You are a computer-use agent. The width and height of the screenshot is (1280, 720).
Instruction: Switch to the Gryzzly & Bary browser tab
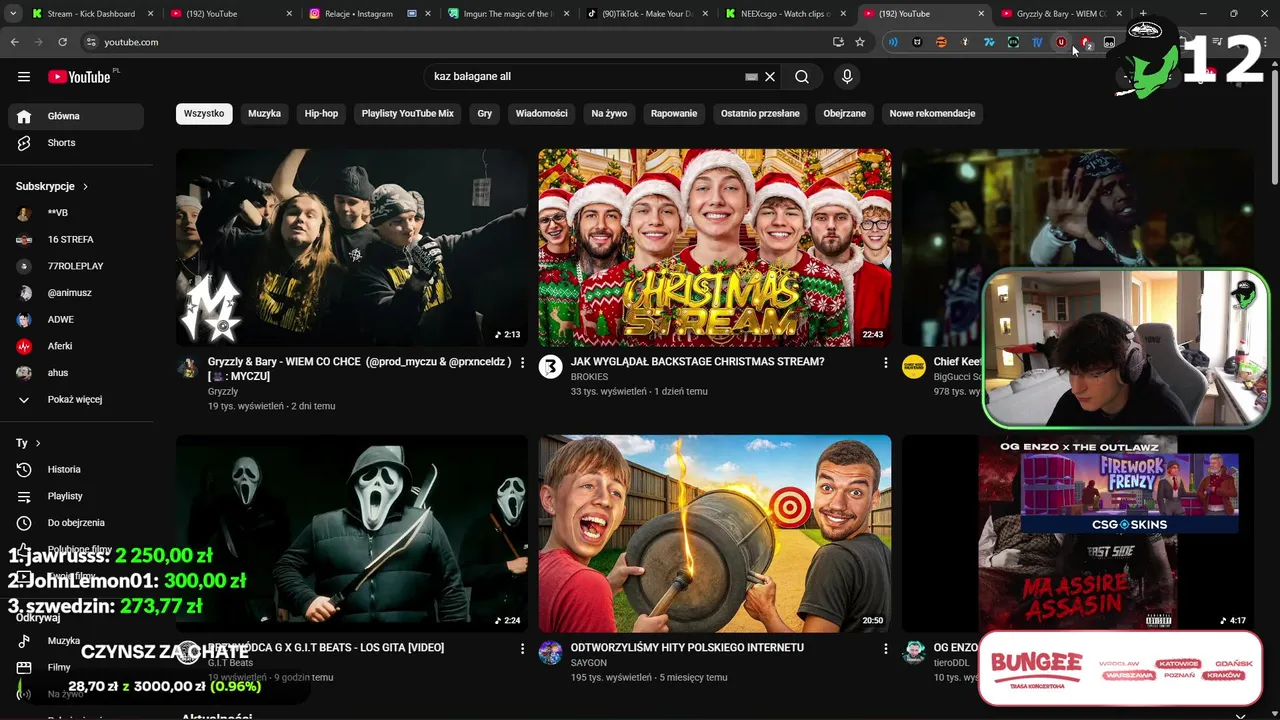1061,14
